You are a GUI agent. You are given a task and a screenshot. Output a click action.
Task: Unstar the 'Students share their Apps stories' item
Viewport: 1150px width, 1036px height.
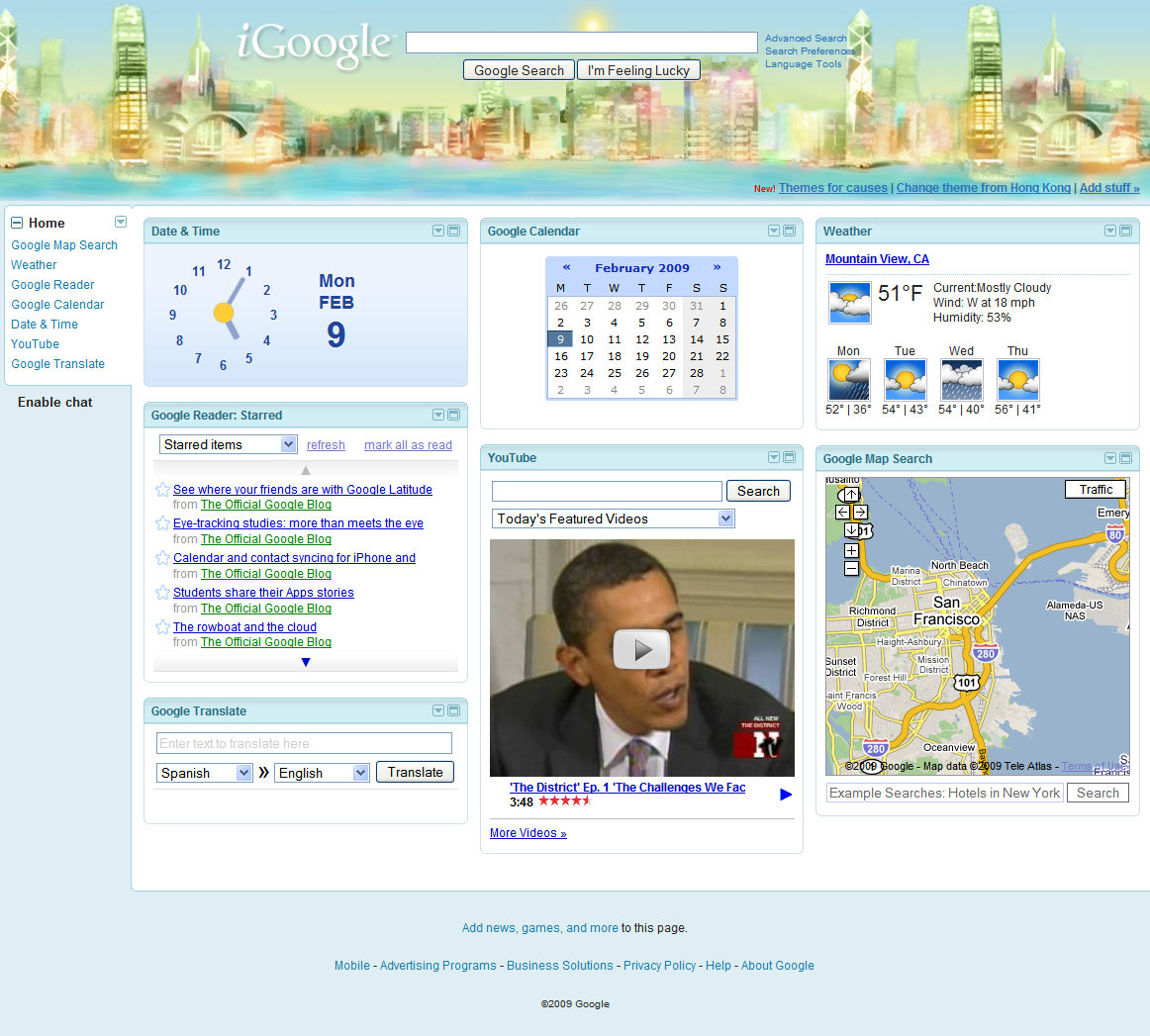[x=161, y=592]
